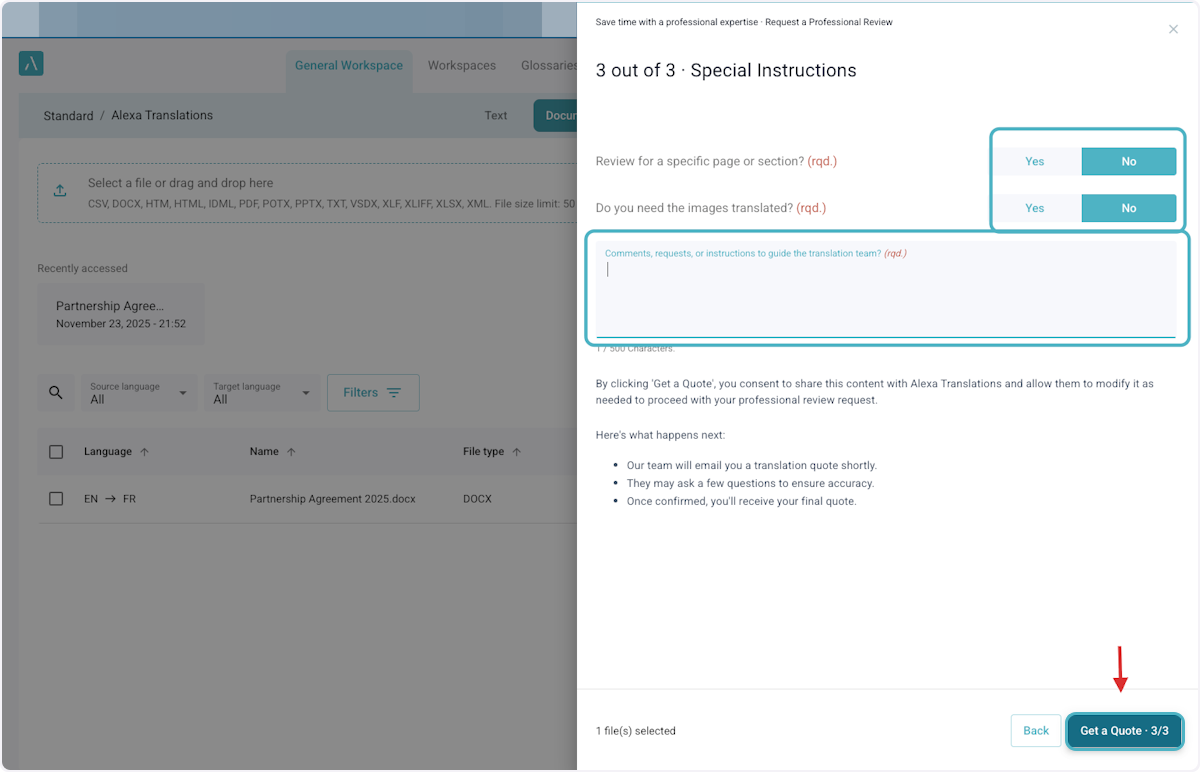The width and height of the screenshot is (1200, 772).
Task: Click the Get a Quote button
Action: tap(1124, 731)
